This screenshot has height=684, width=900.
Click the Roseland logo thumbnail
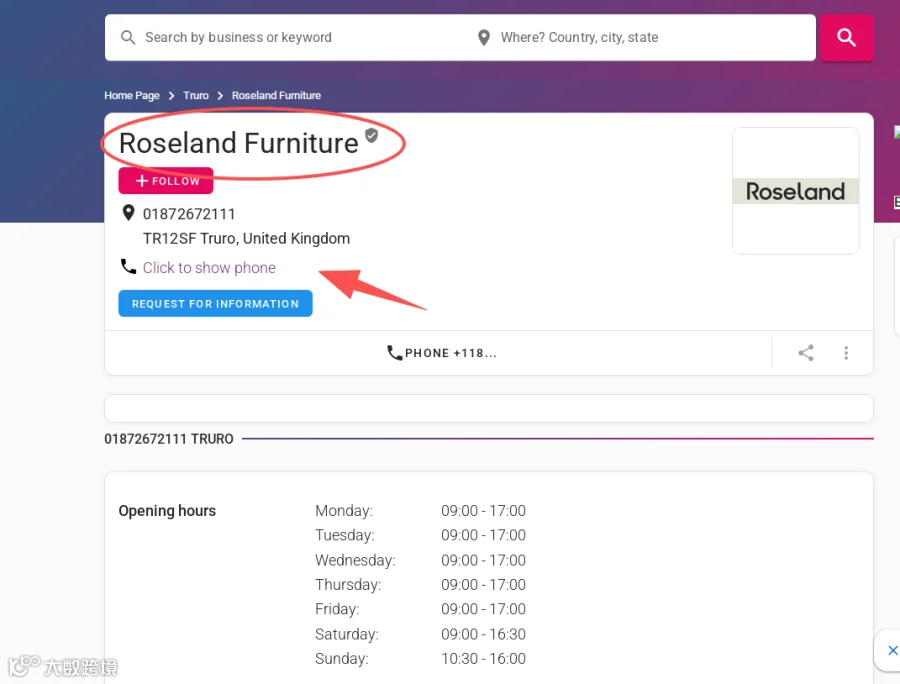click(x=796, y=191)
